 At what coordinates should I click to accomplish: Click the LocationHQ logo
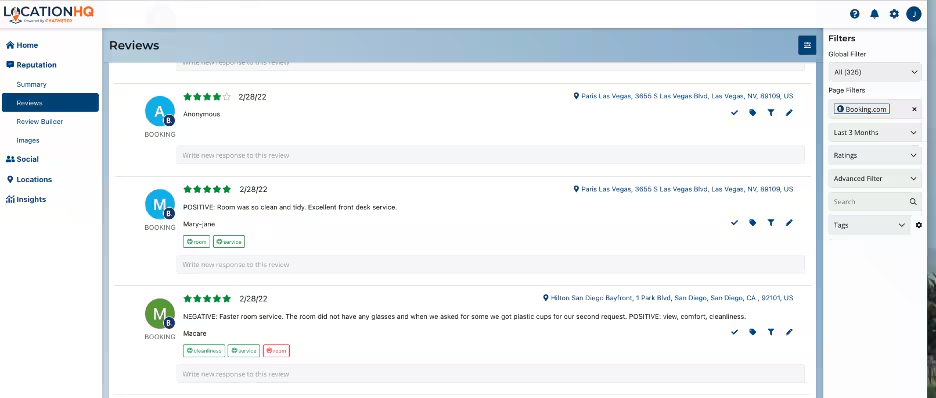click(48, 14)
